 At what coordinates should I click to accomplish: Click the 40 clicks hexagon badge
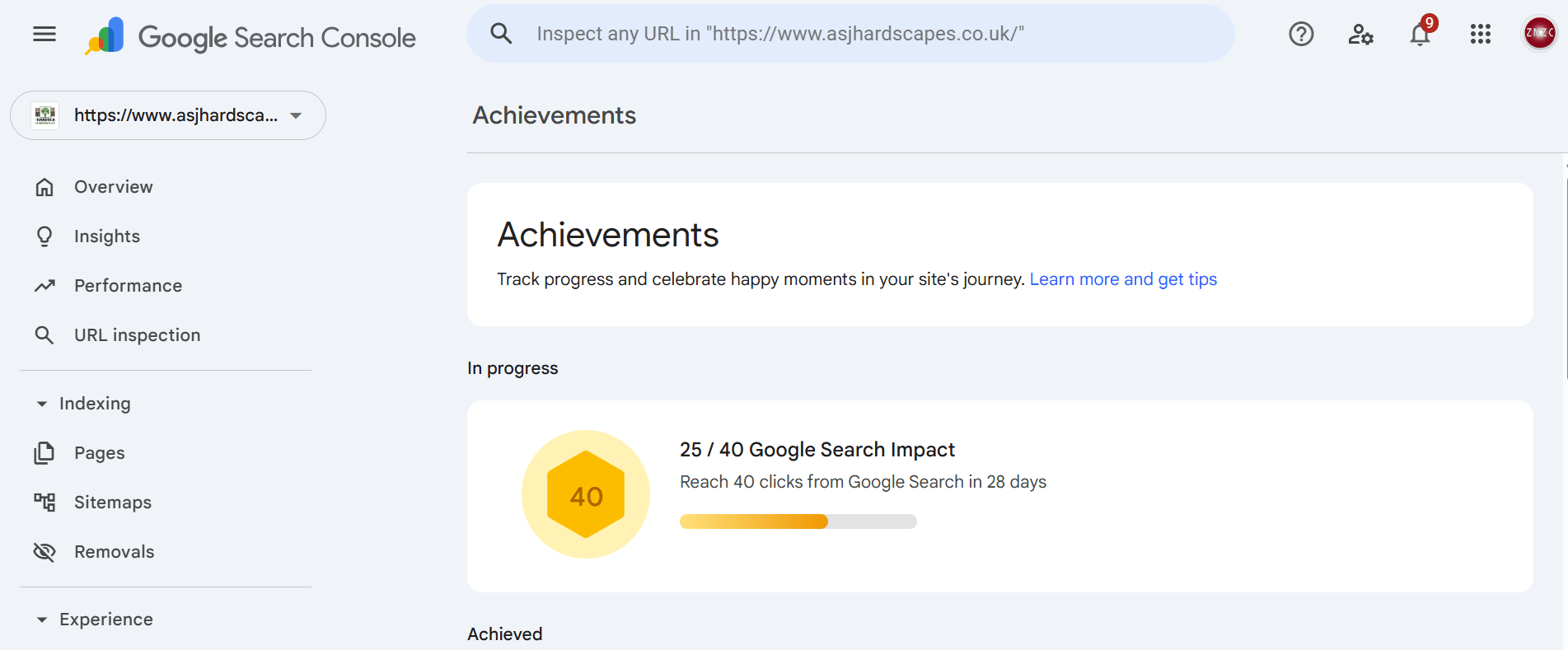click(586, 495)
